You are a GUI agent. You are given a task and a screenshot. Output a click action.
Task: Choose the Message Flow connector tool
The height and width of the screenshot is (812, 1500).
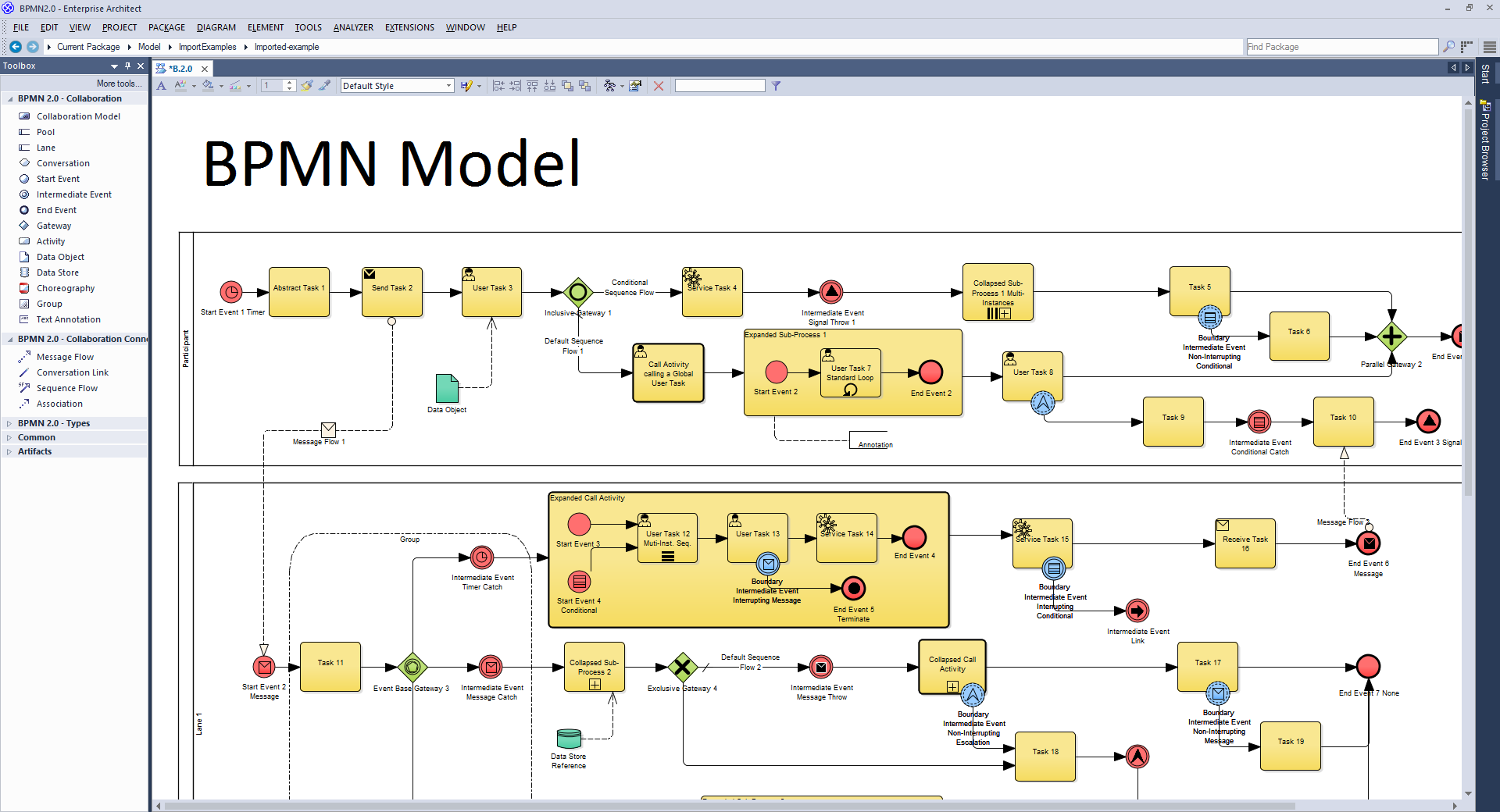tap(65, 357)
